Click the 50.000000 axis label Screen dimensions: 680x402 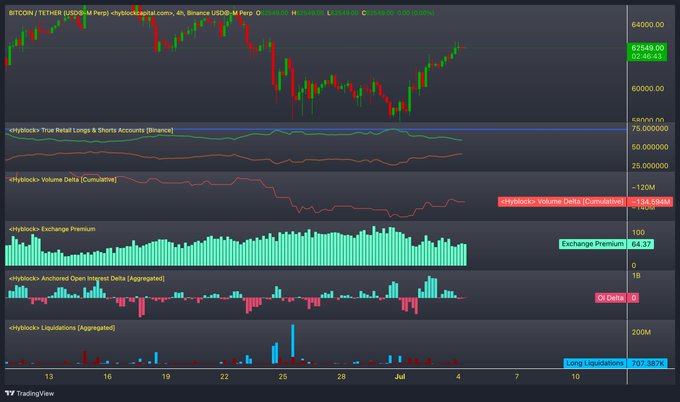coord(650,147)
